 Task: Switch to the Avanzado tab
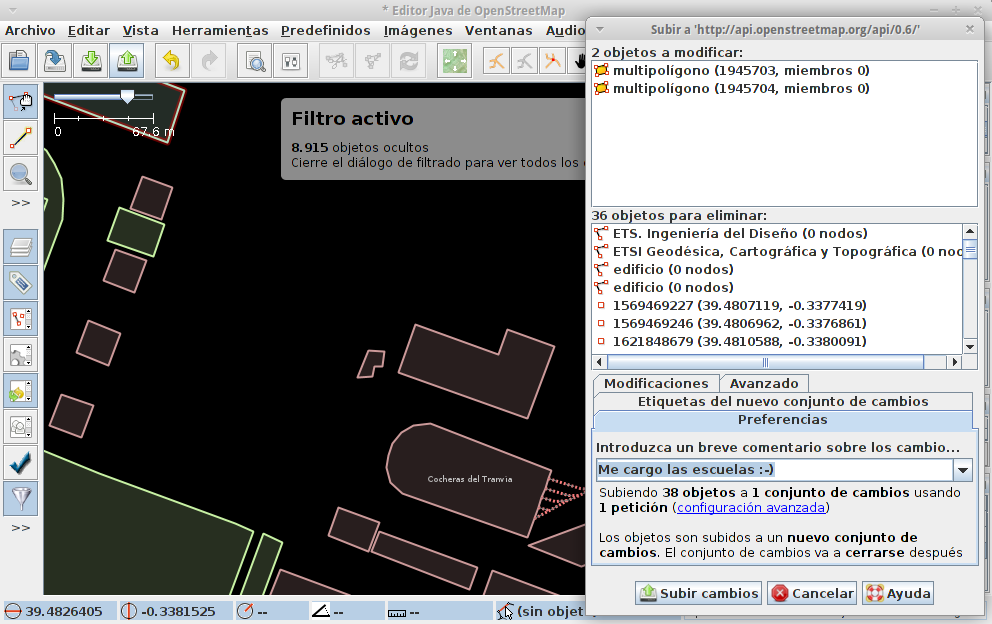click(x=764, y=383)
